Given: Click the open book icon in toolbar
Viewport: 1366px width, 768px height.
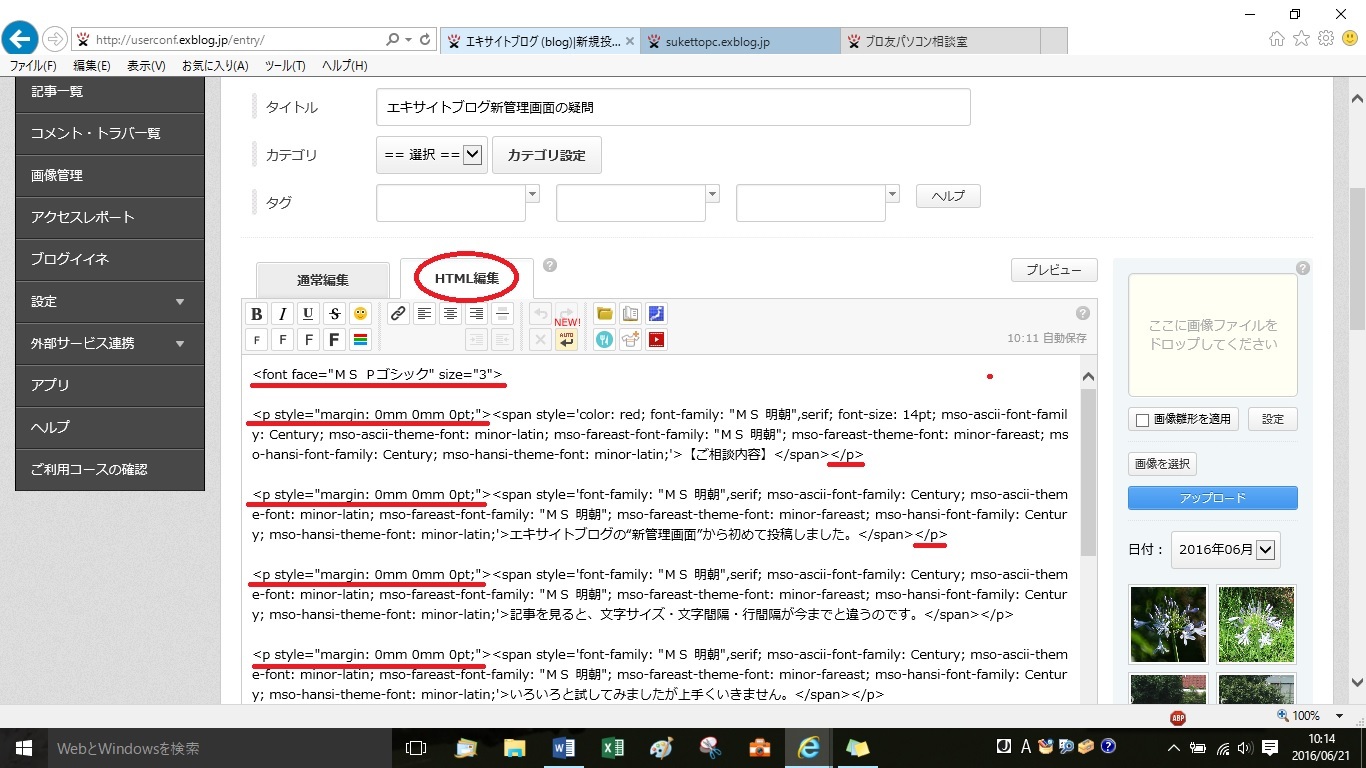Looking at the screenshot, I should point(630,314).
